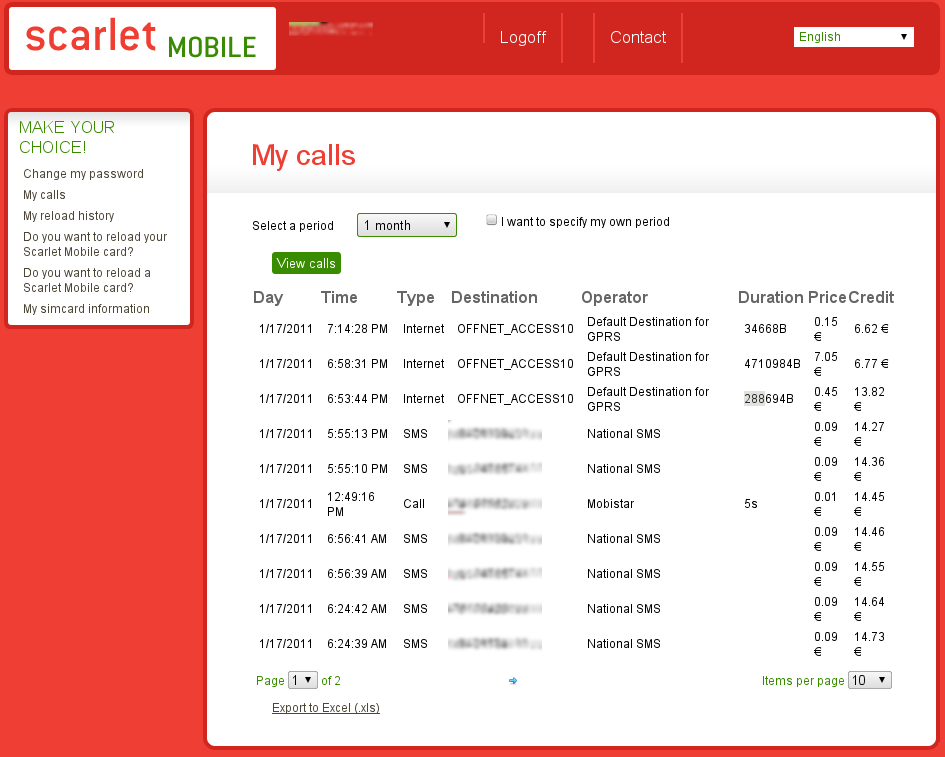Screen dimensions: 945x757
Task: Click the Duration column header
Action: (x=770, y=297)
